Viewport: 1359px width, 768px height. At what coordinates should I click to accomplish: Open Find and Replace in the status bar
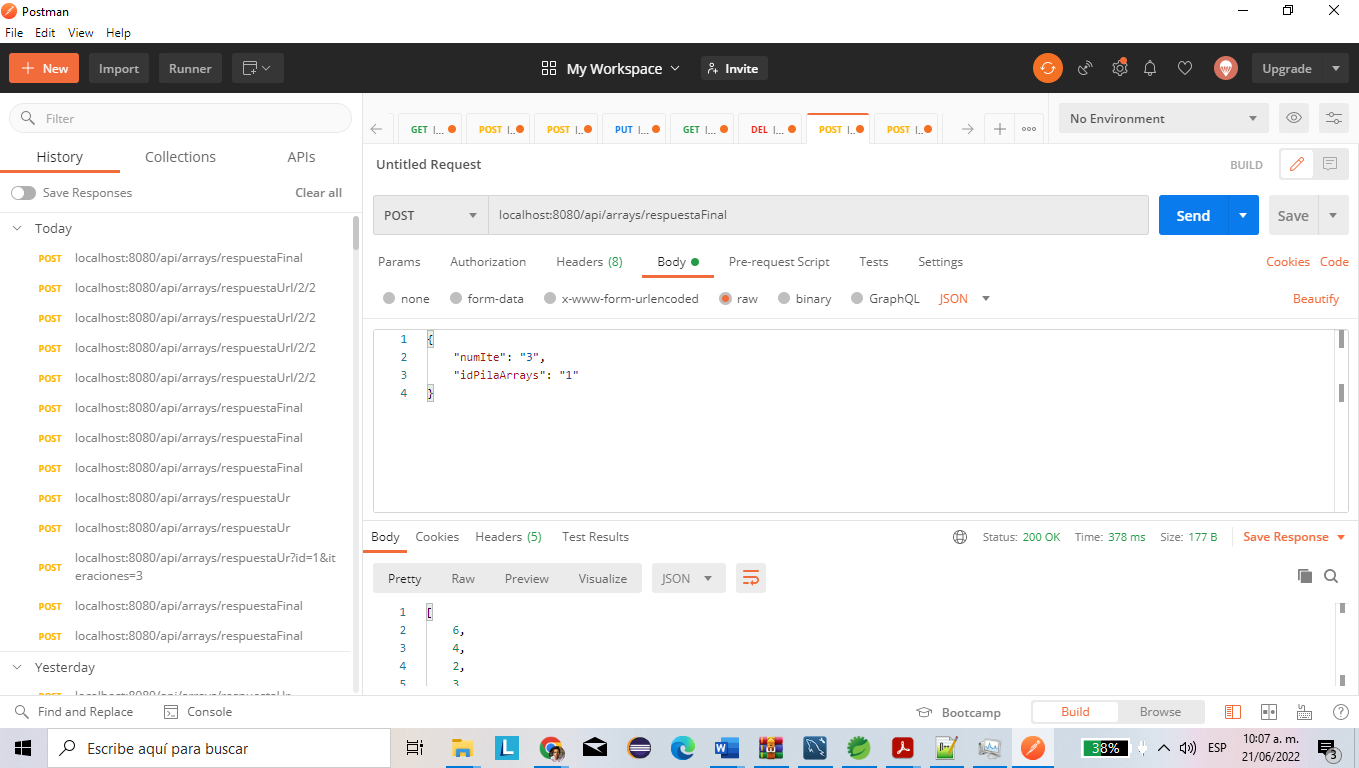click(75, 711)
